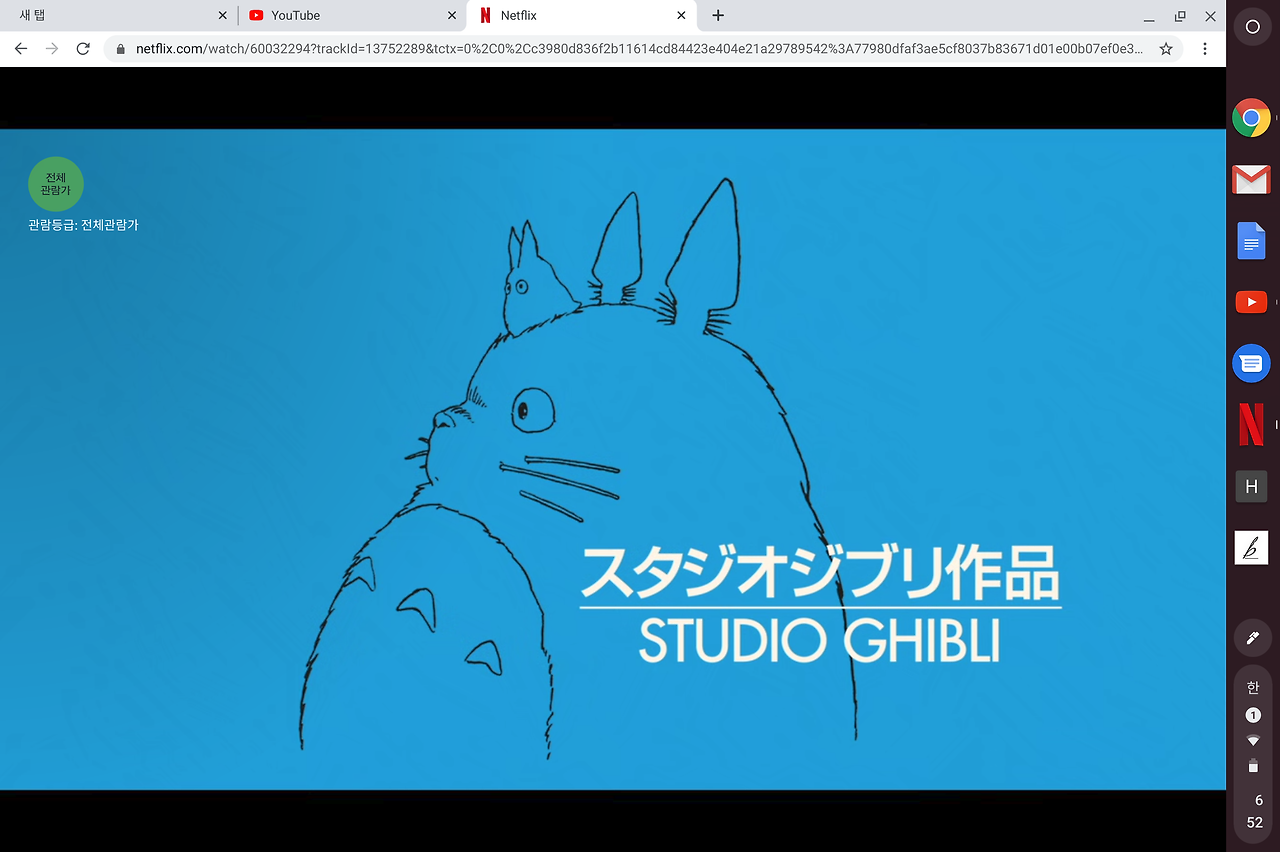
Task: Close the Chrome window
Action: click(x=1210, y=16)
